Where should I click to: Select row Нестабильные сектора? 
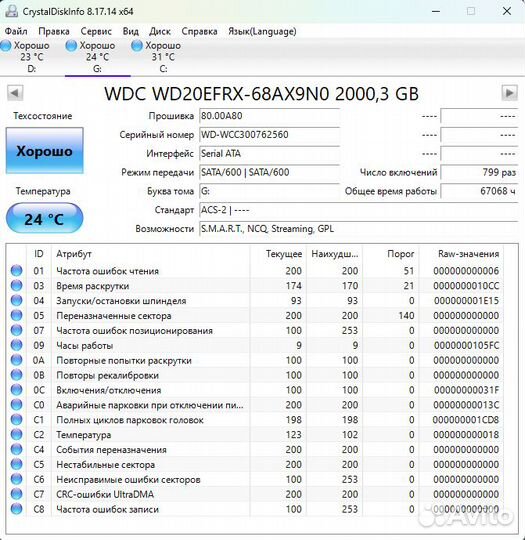tap(255, 464)
